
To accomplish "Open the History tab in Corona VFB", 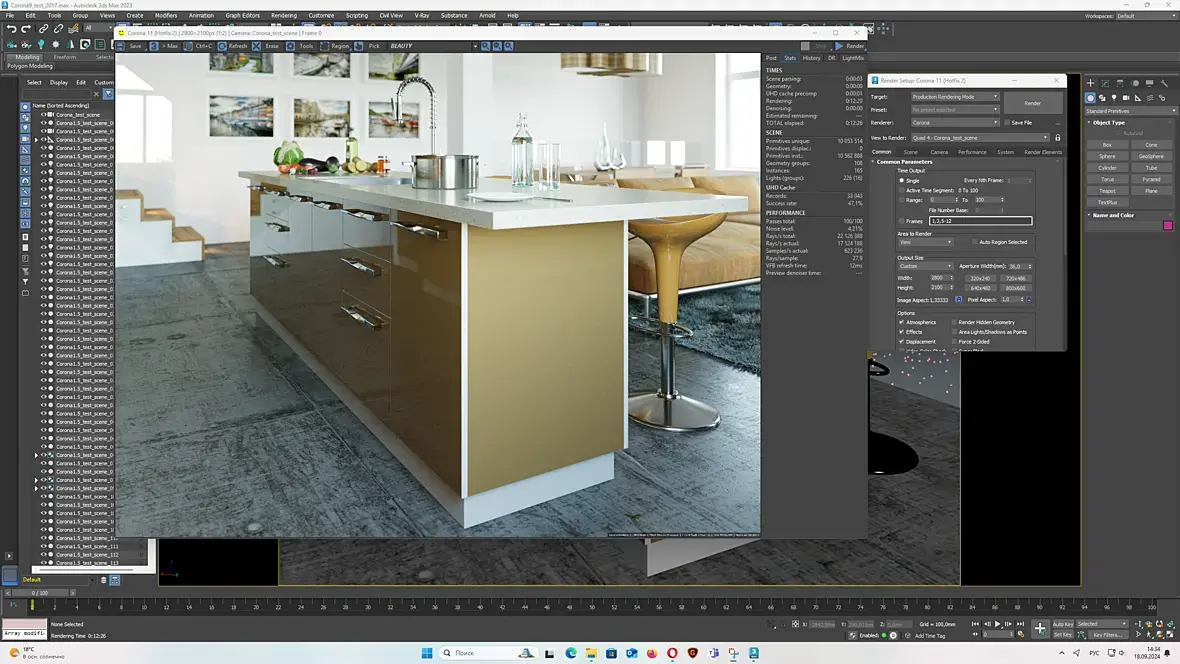I will click(811, 58).
